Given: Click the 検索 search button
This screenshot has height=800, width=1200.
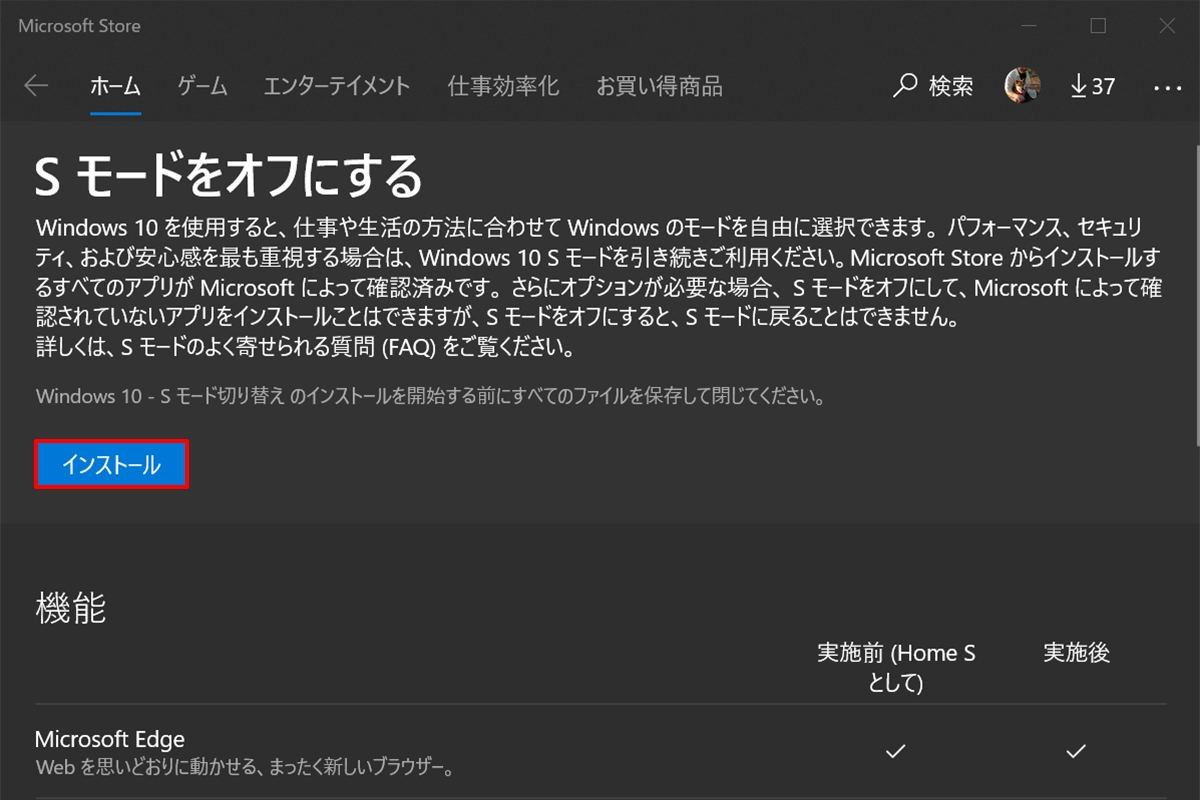Looking at the screenshot, I should (934, 86).
